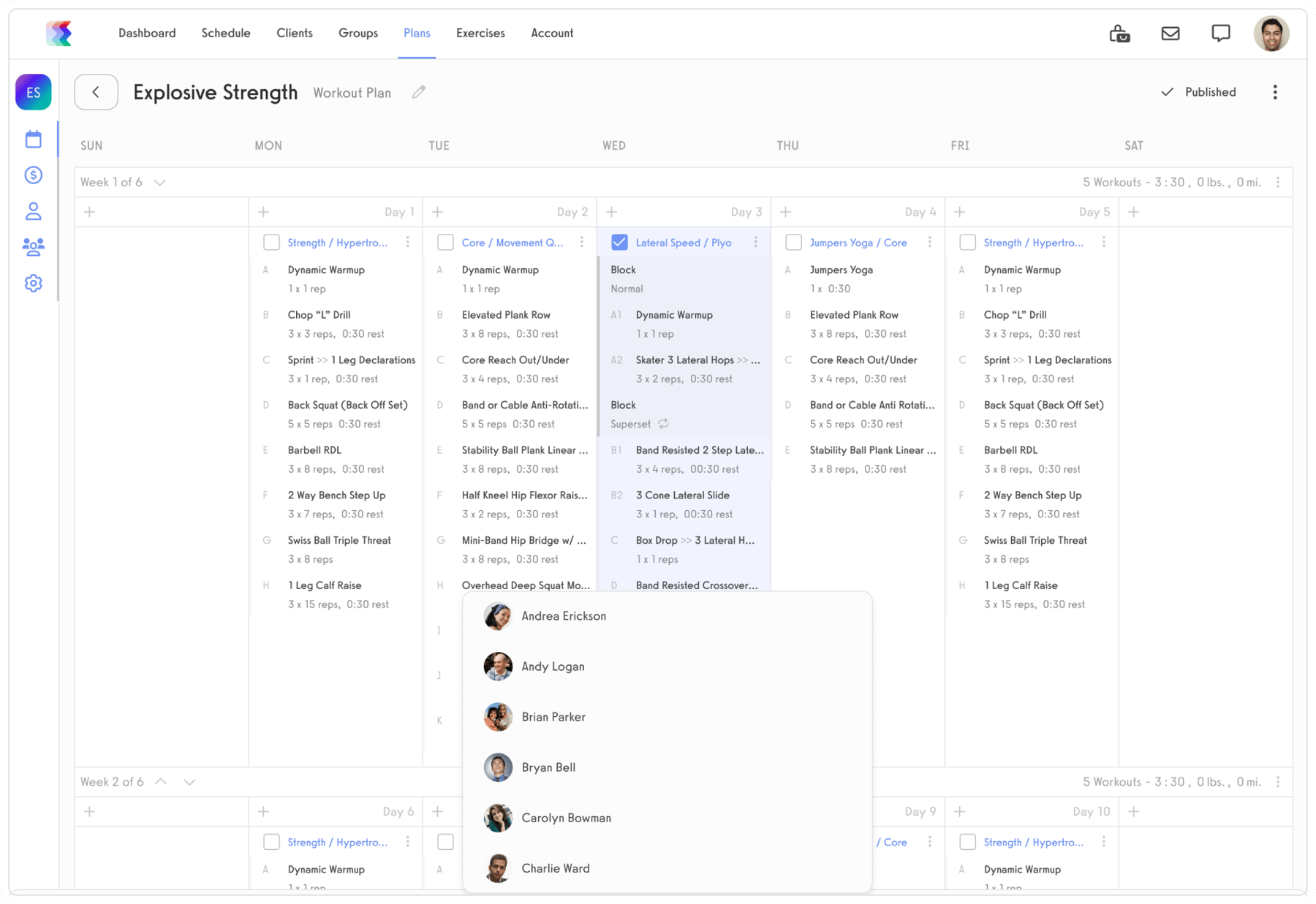Switch to the Clients tab

pos(295,33)
